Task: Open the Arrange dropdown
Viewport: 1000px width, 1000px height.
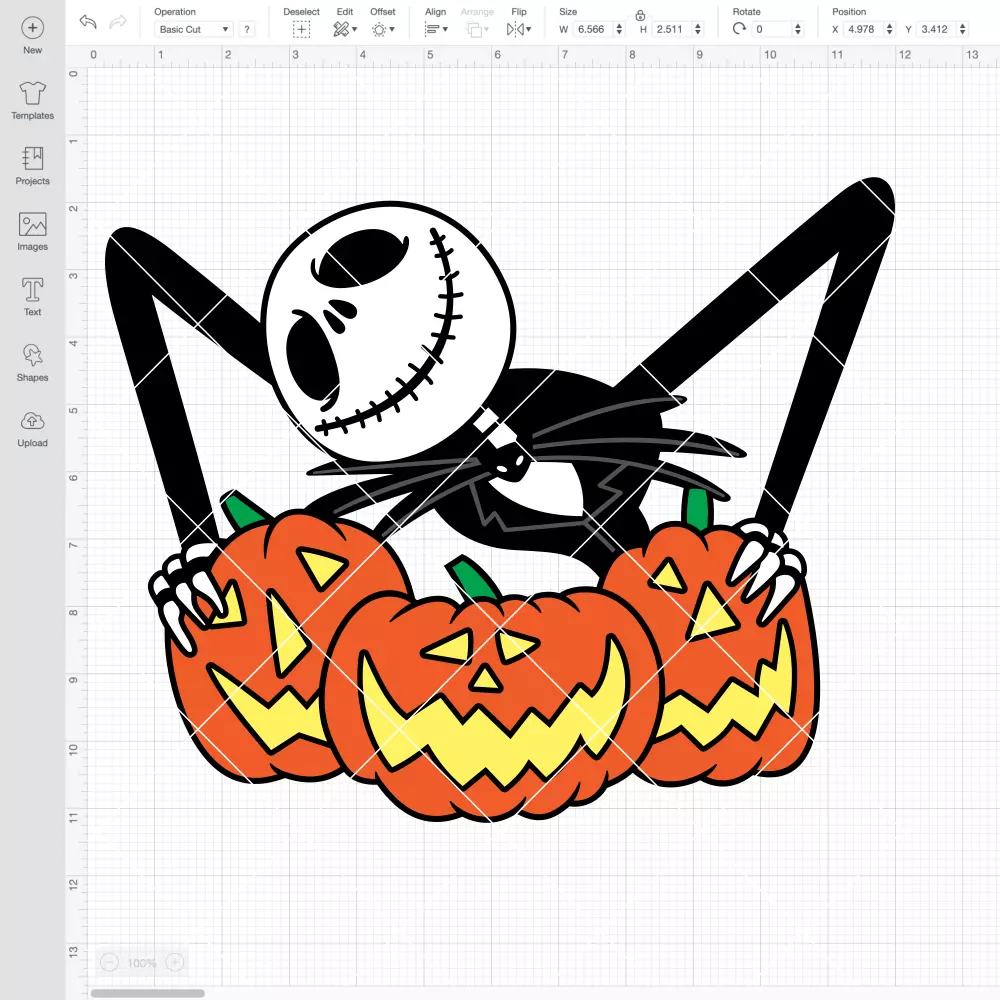Action: (x=477, y=29)
